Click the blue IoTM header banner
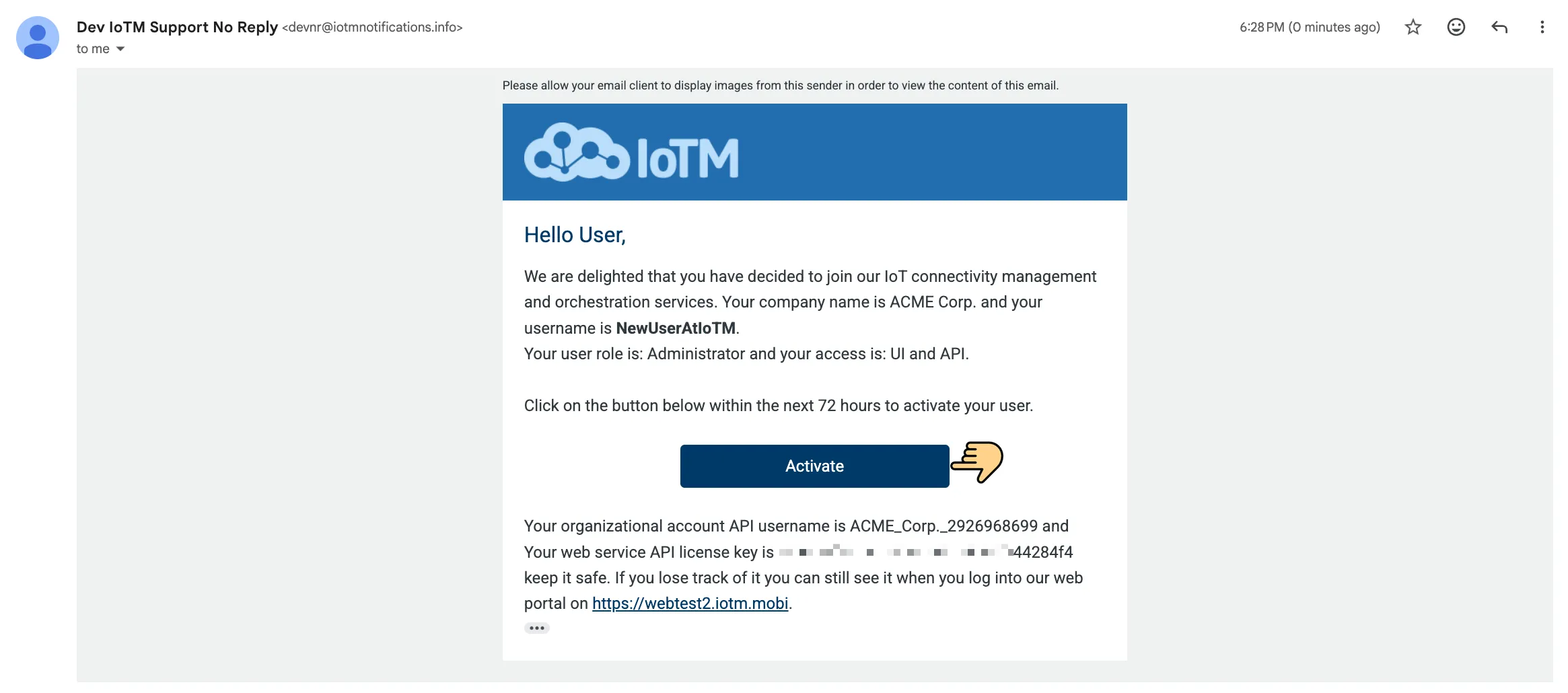This screenshot has width=1568, height=693. tap(814, 152)
